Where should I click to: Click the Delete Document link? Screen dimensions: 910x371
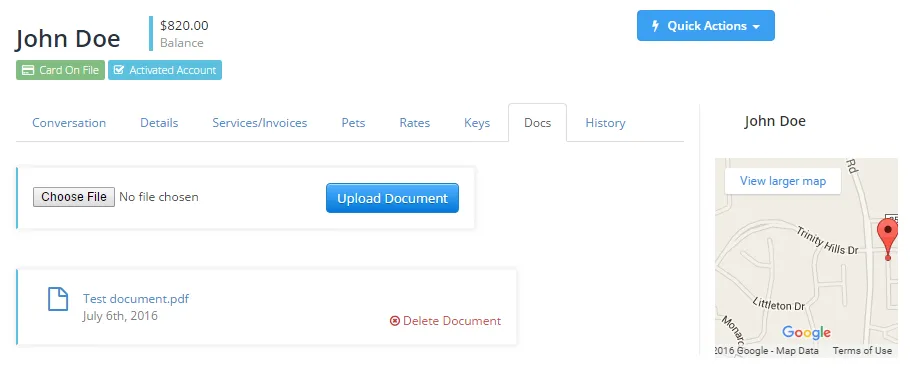(x=445, y=320)
